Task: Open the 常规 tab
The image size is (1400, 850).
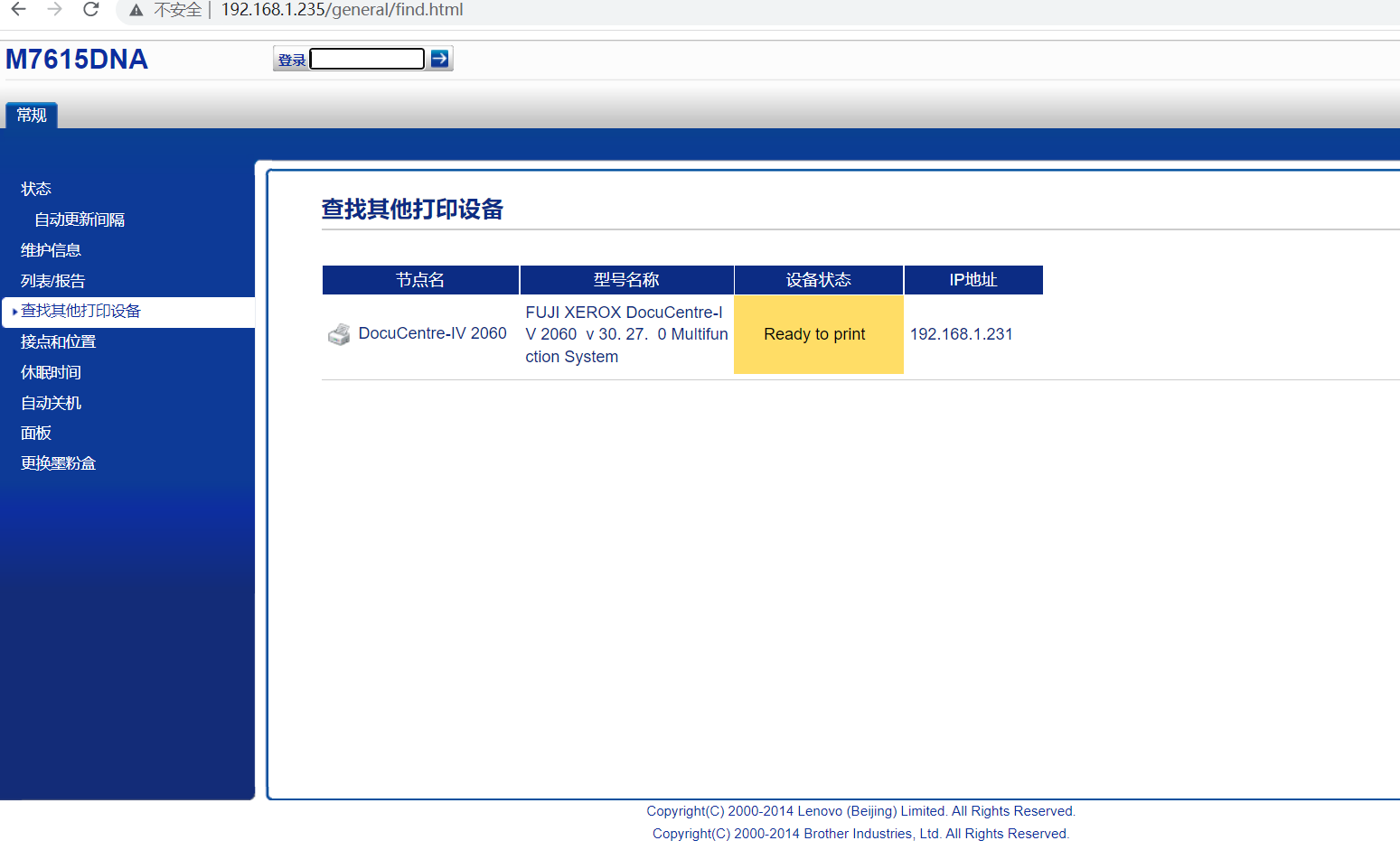Action: [x=32, y=116]
